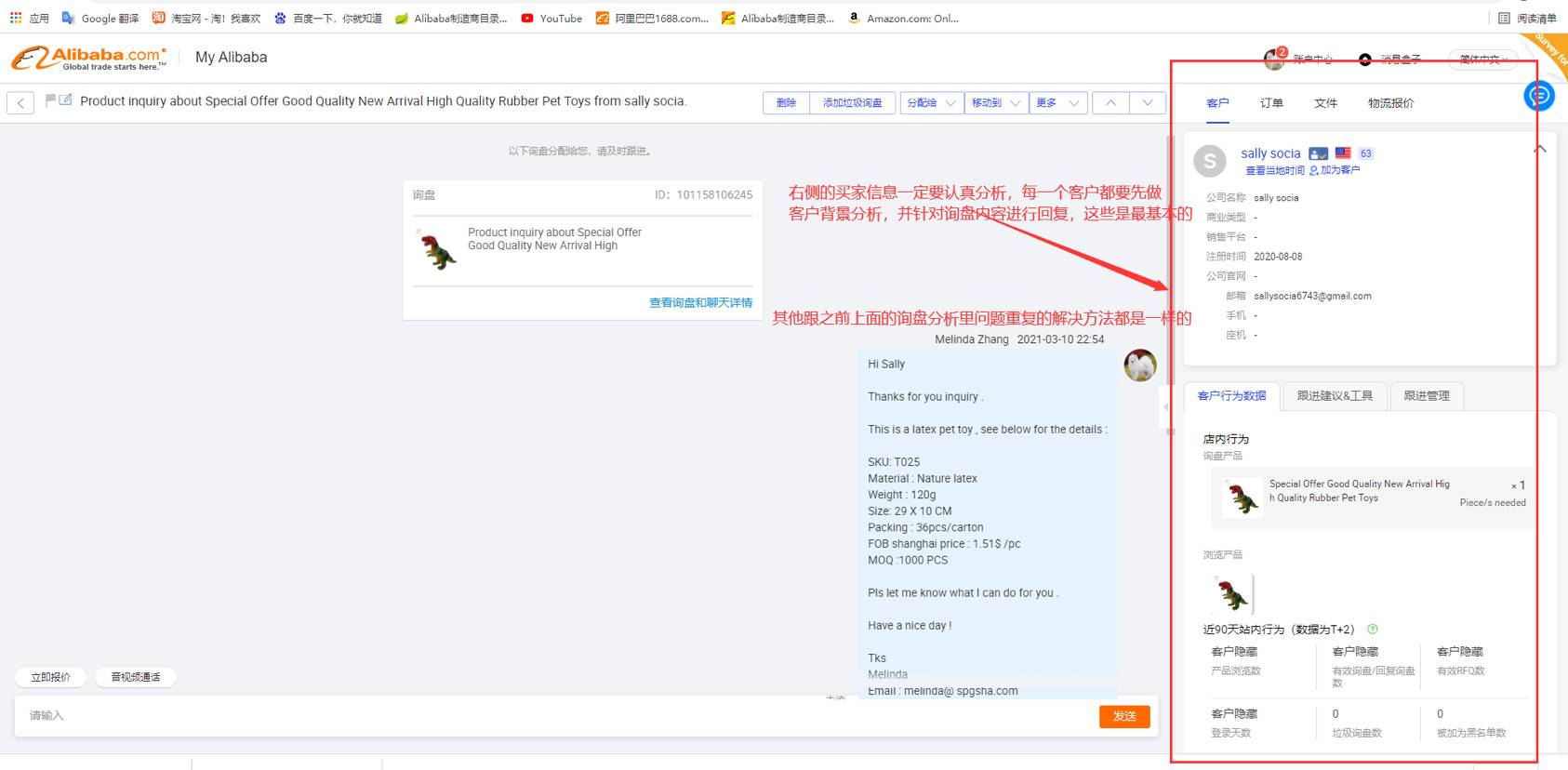Open 查看询盘和聊天详情 link
The width and height of the screenshot is (1568, 770).
point(700,303)
